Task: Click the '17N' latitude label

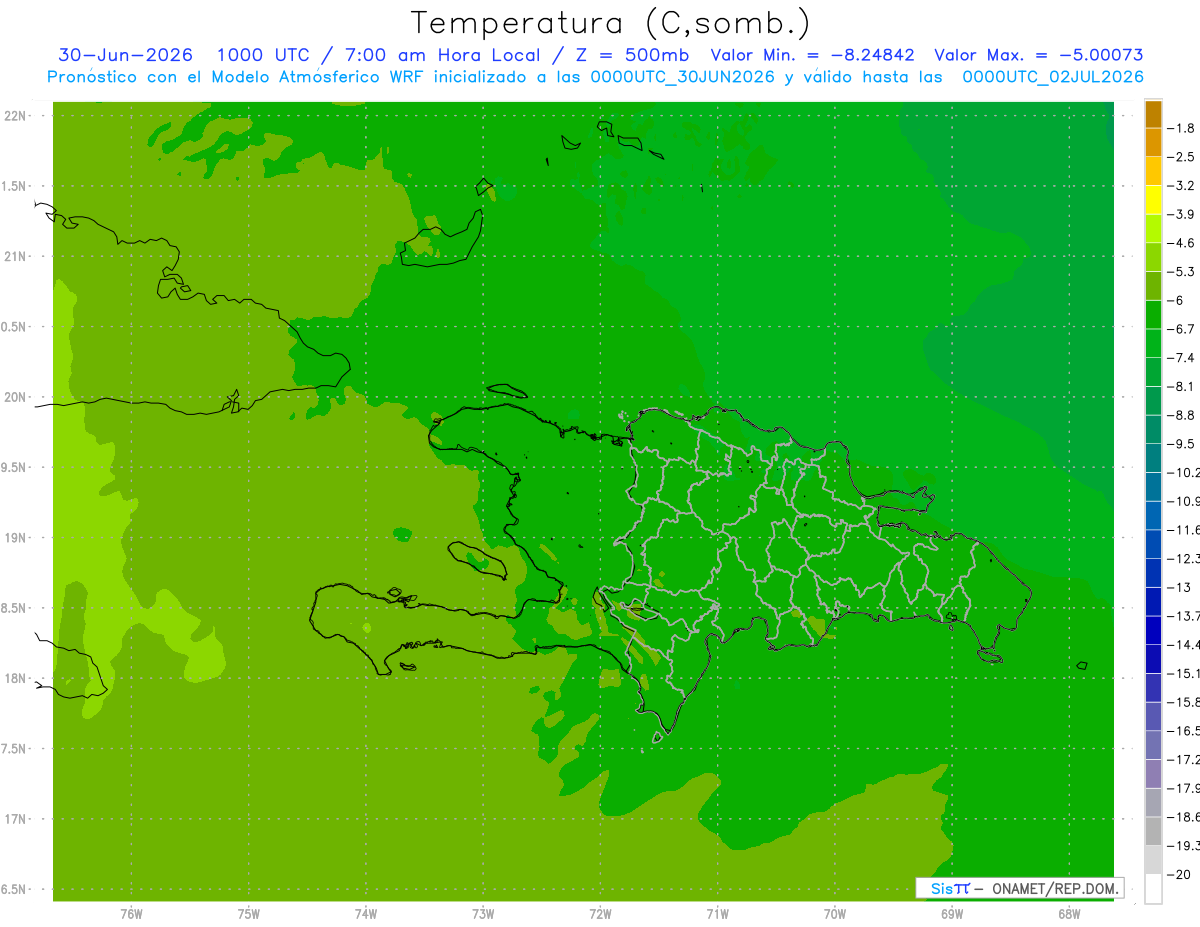Action: pyautogui.click(x=16, y=819)
